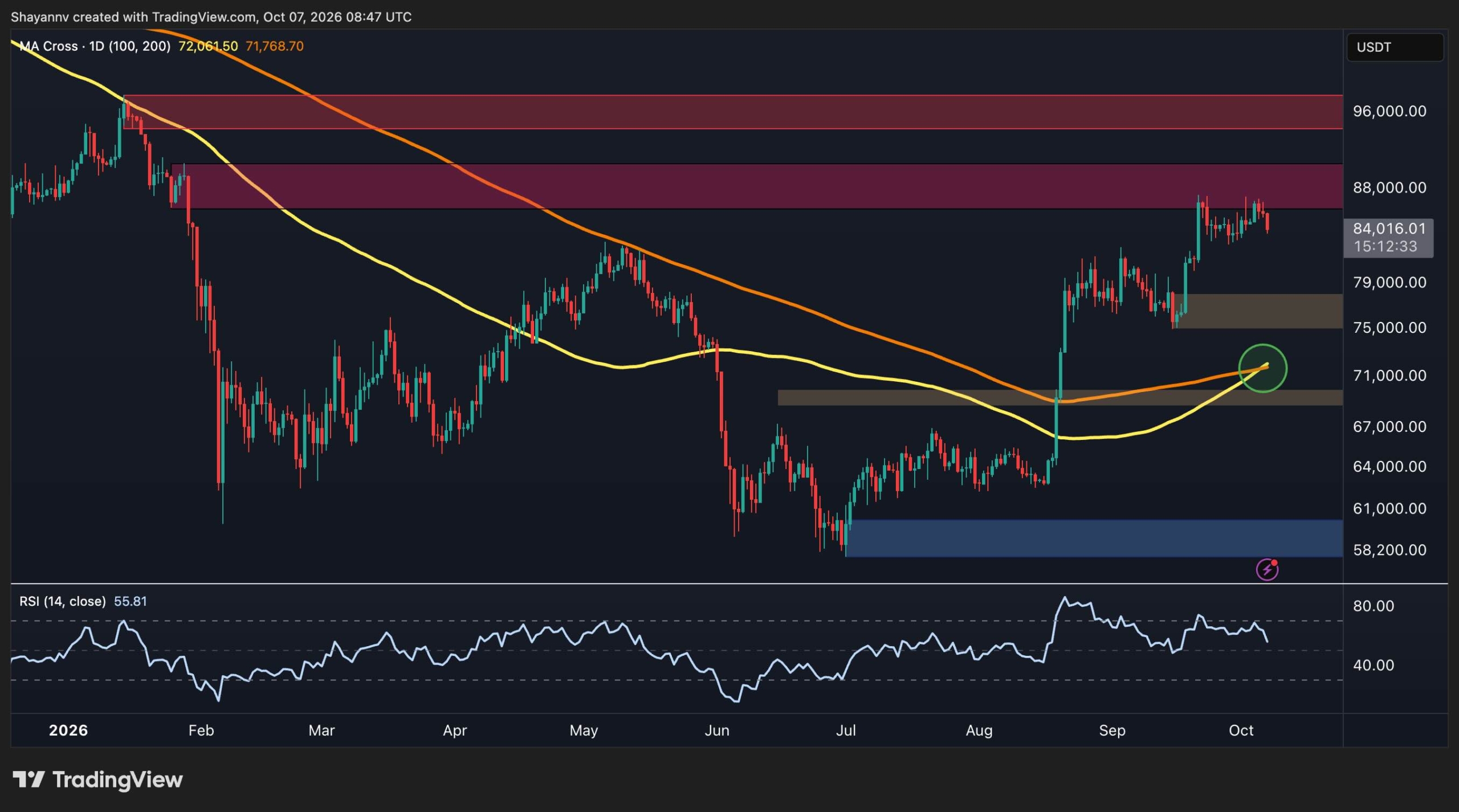1459x812 pixels.
Task: Click the 79,000.00 price axis label
Action: [x=1389, y=282]
